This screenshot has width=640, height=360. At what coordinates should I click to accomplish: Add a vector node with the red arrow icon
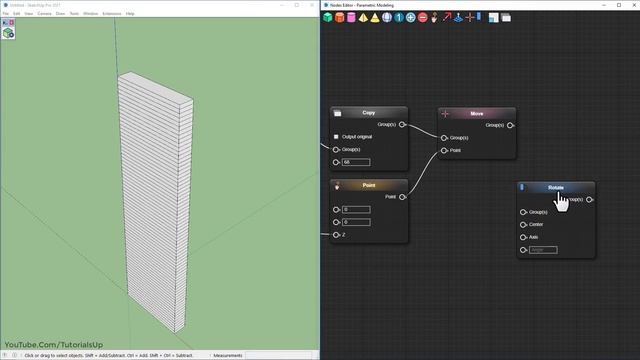[x=447, y=18]
